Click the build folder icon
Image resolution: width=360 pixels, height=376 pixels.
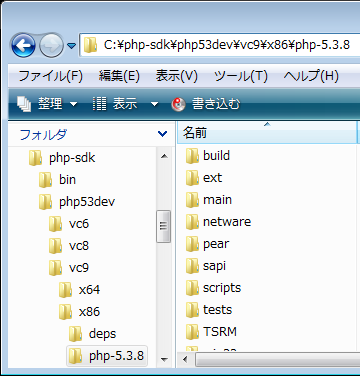pyautogui.click(x=192, y=156)
